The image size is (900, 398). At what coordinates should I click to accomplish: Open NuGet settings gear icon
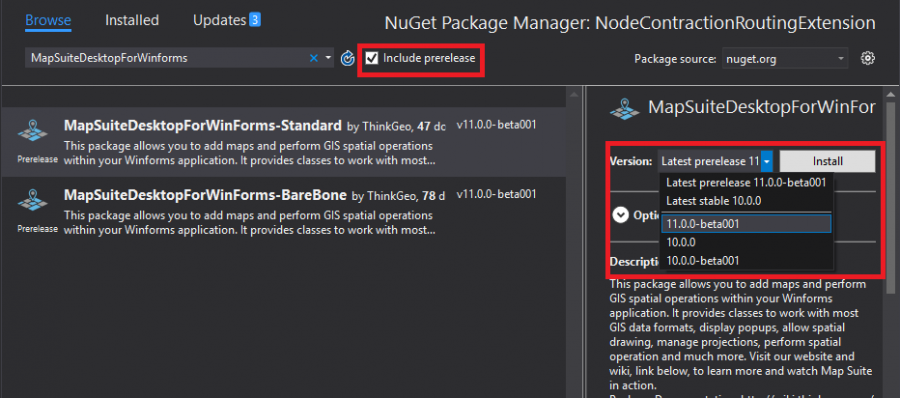point(868,58)
